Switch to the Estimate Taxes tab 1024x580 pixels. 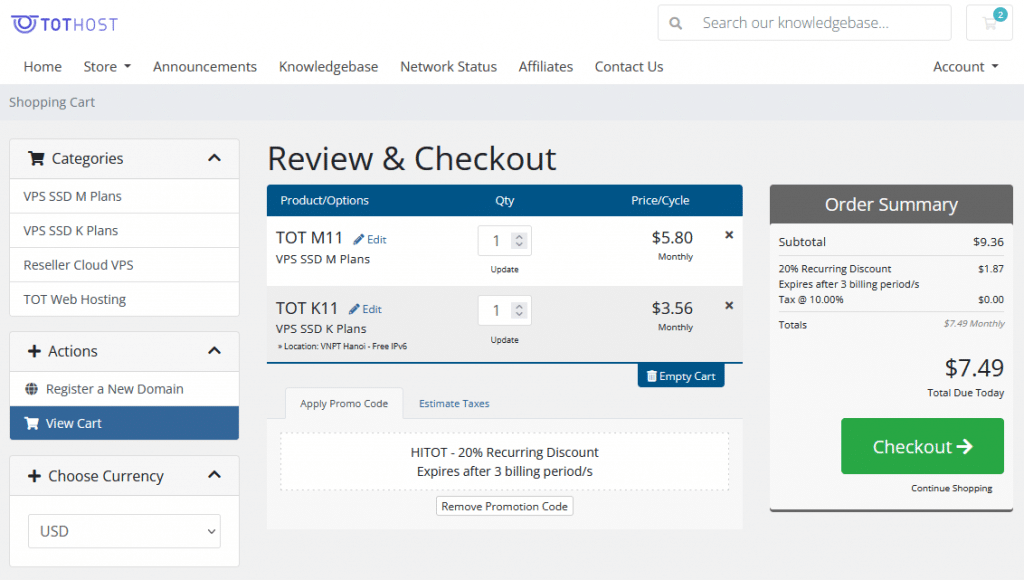(x=454, y=404)
